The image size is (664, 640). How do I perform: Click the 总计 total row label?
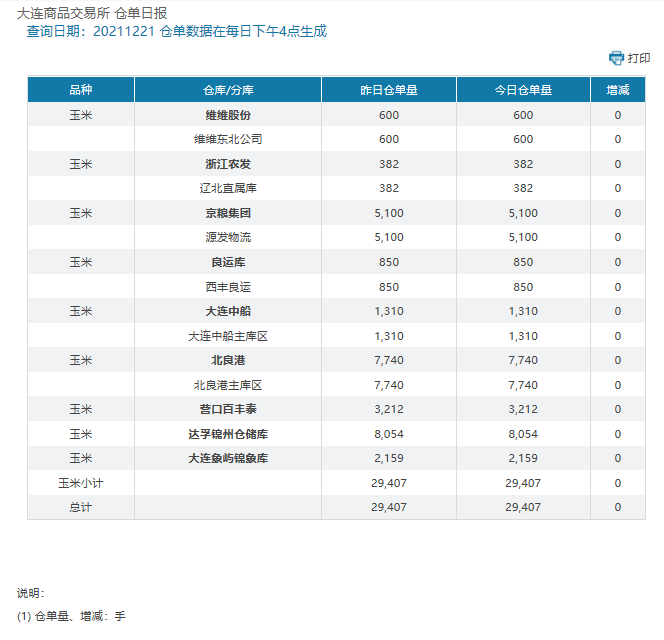click(80, 507)
